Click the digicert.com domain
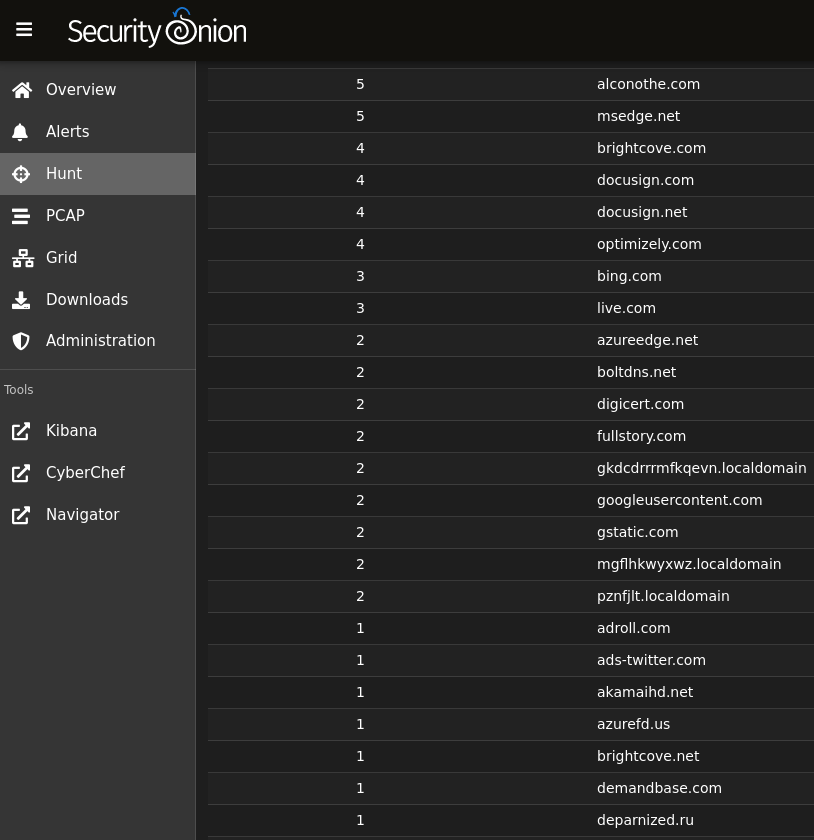Image resolution: width=814 pixels, height=840 pixels. tap(640, 404)
